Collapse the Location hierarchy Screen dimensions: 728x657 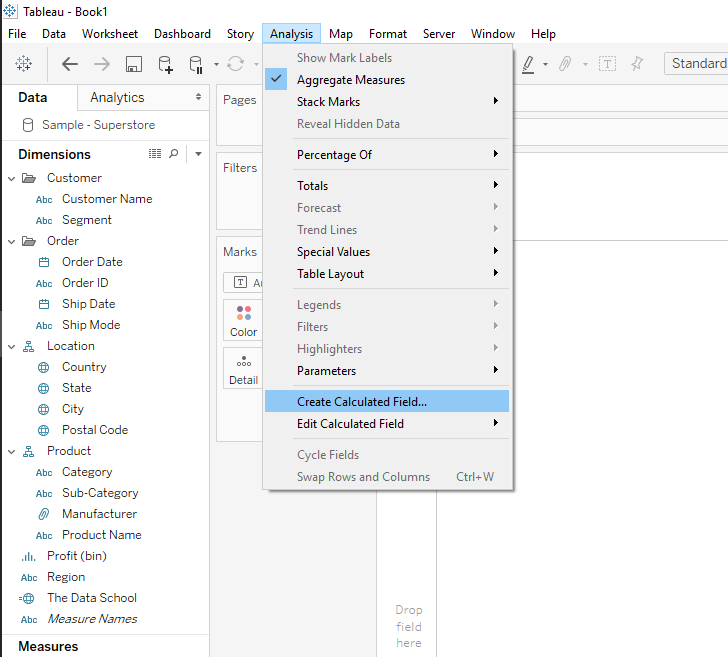click(x=11, y=346)
